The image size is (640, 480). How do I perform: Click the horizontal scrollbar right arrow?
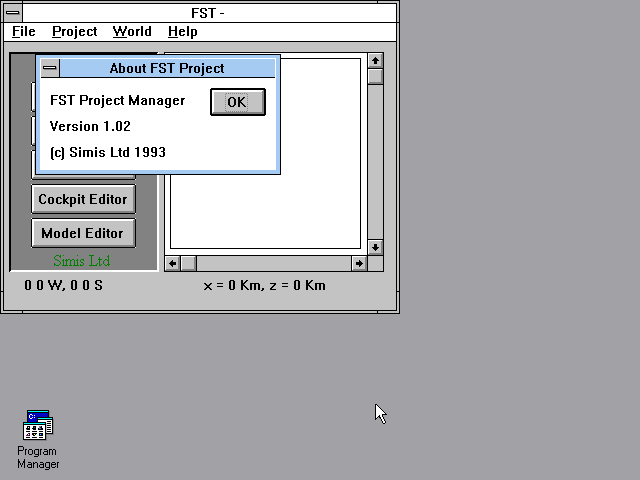coord(360,263)
